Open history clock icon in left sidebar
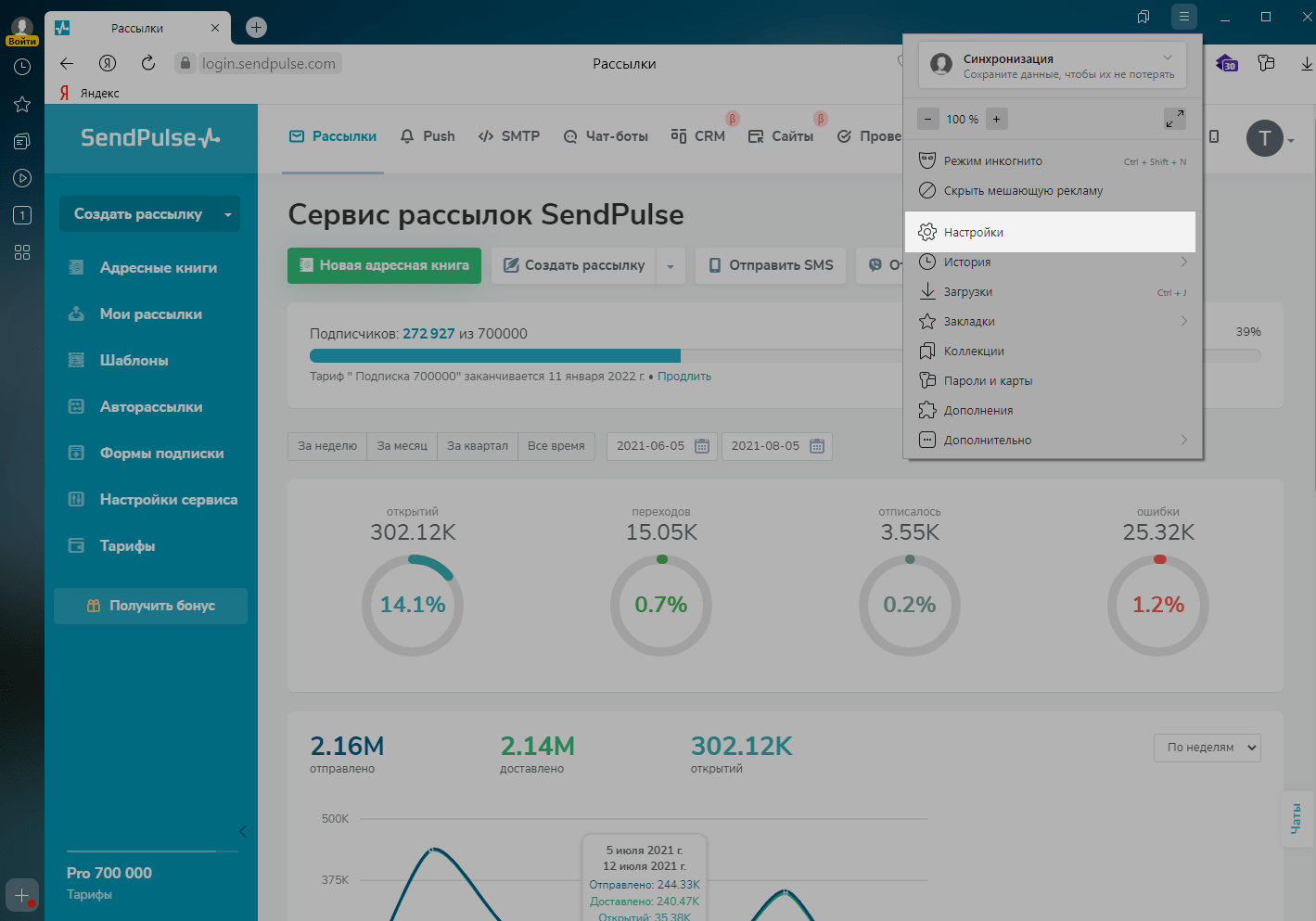The height and width of the screenshot is (921, 1316). click(x=22, y=67)
